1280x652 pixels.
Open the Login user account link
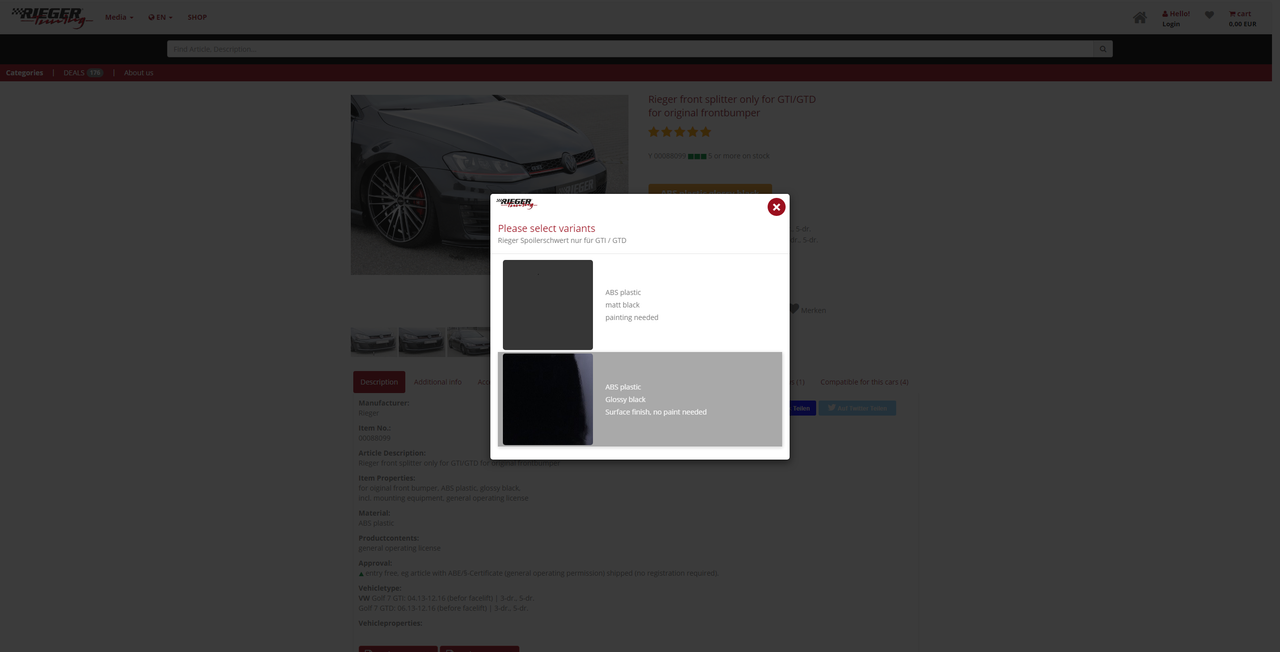(1175, 18)
